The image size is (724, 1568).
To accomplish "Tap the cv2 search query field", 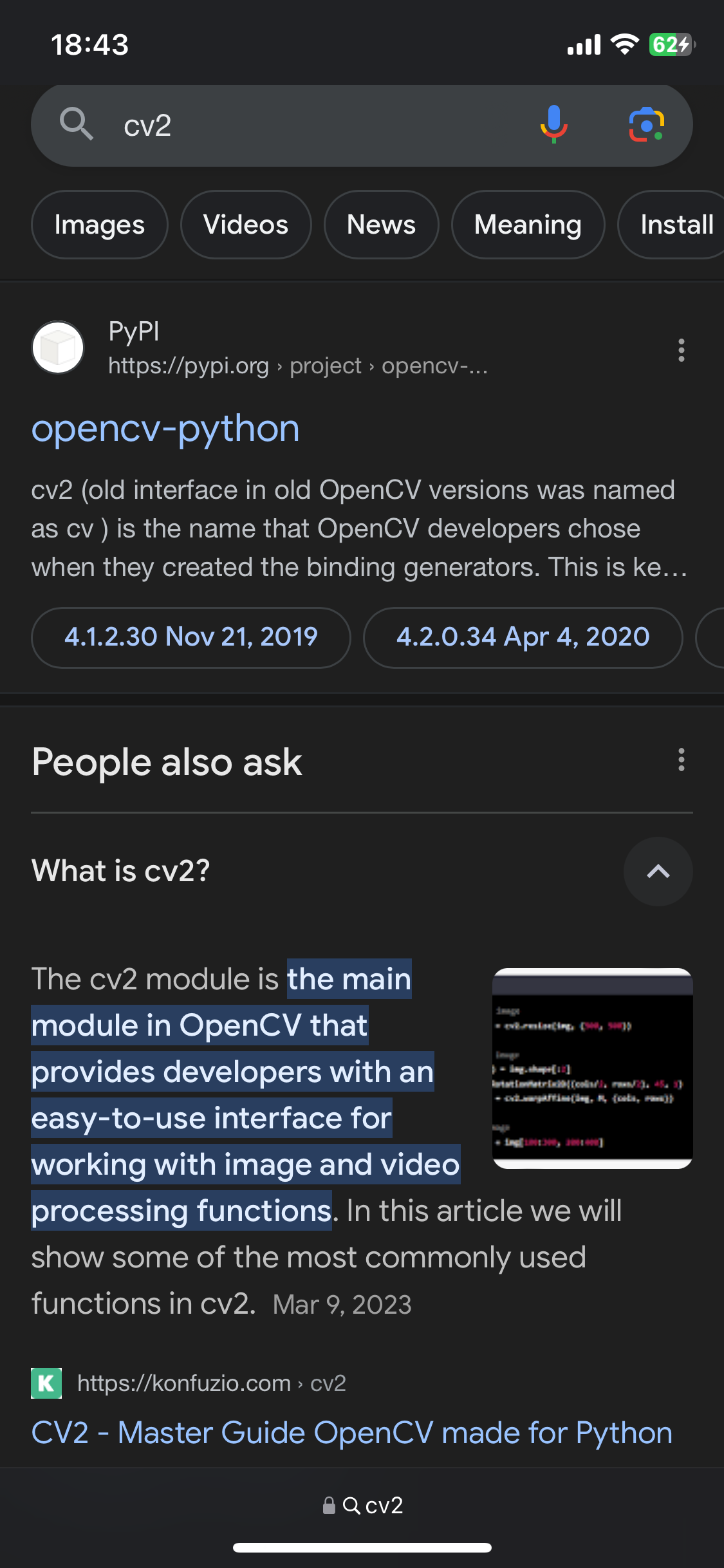I will (322, 126).
